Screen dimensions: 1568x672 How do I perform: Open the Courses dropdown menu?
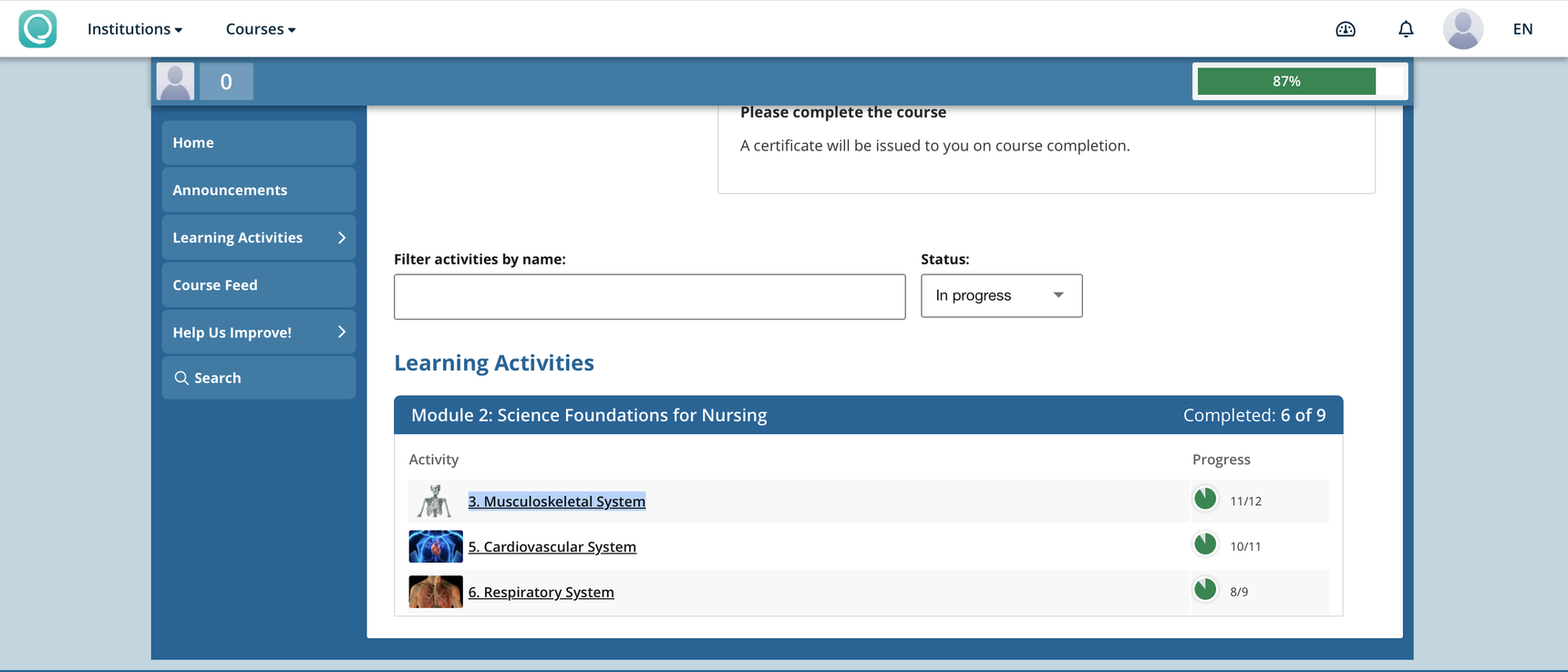click(x=260, y=29)
